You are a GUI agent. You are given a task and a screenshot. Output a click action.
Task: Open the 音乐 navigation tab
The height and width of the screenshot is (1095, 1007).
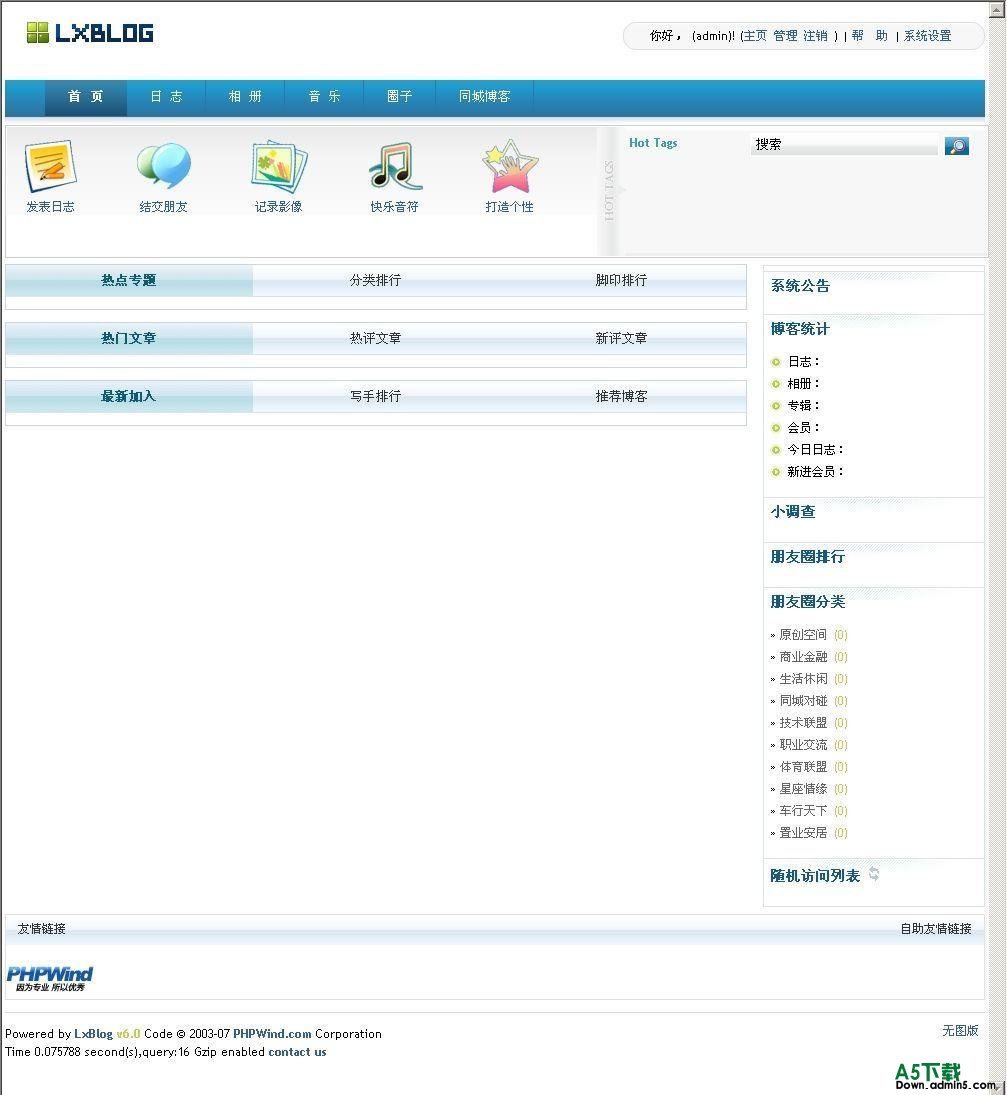coord(324,96)
